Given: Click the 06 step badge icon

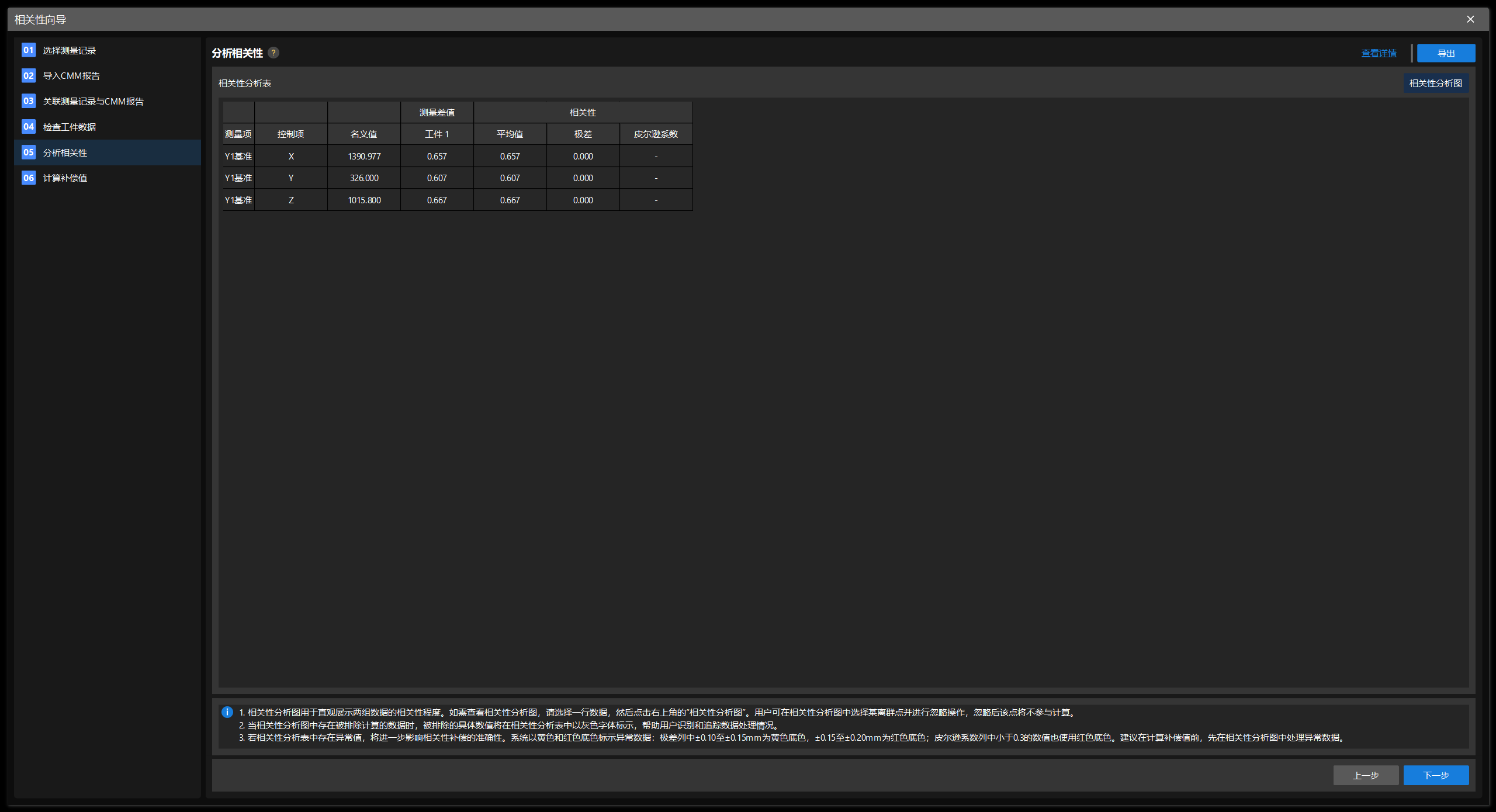Looking at the screenshot, I should click(29, 178).
